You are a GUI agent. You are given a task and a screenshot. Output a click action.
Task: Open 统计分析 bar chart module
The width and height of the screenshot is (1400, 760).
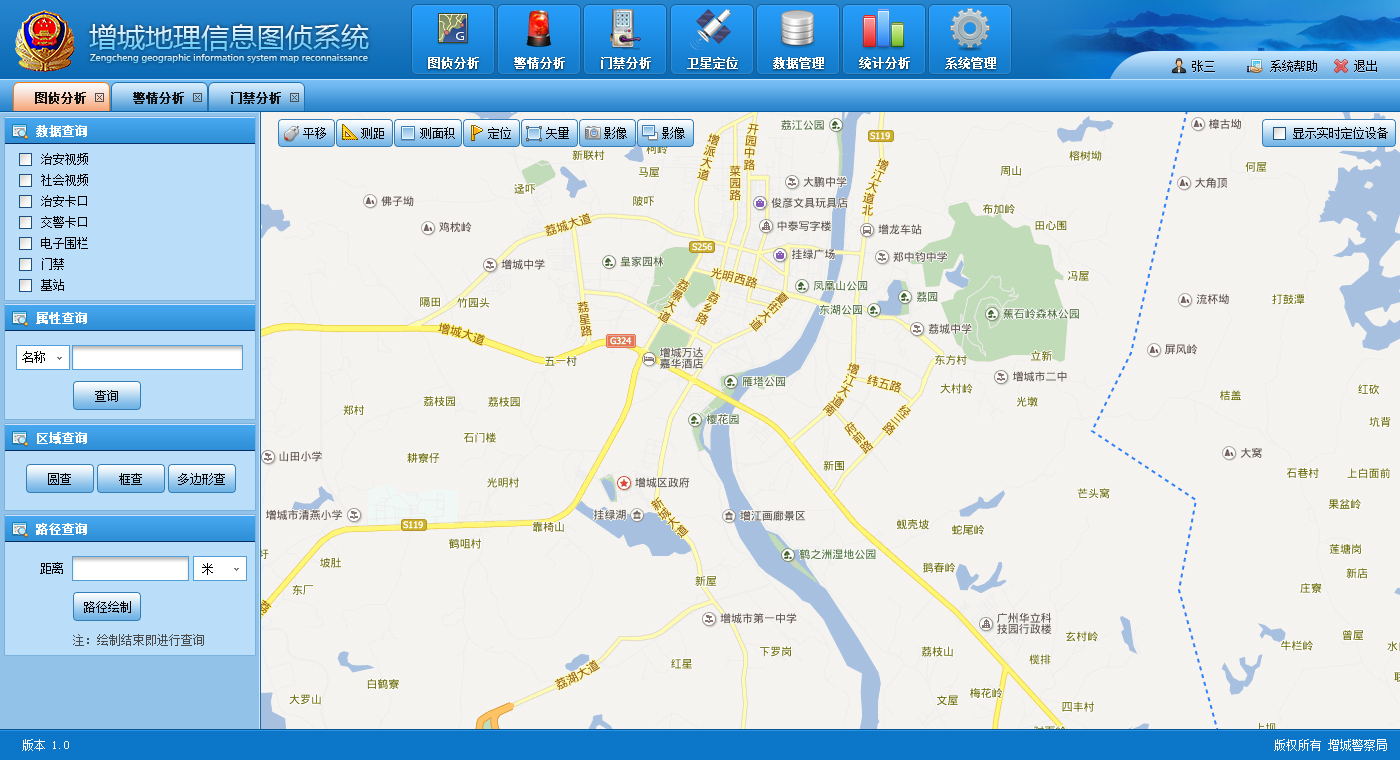[884, 39]
